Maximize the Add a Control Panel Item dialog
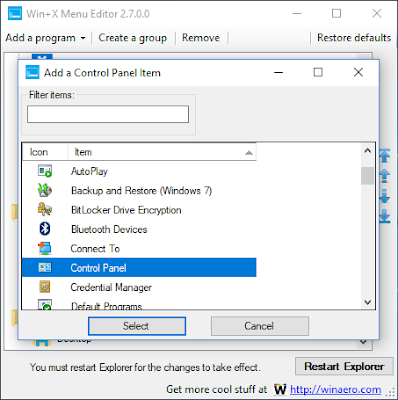This screenshot has width=398, height=400. tap(318, 72)
